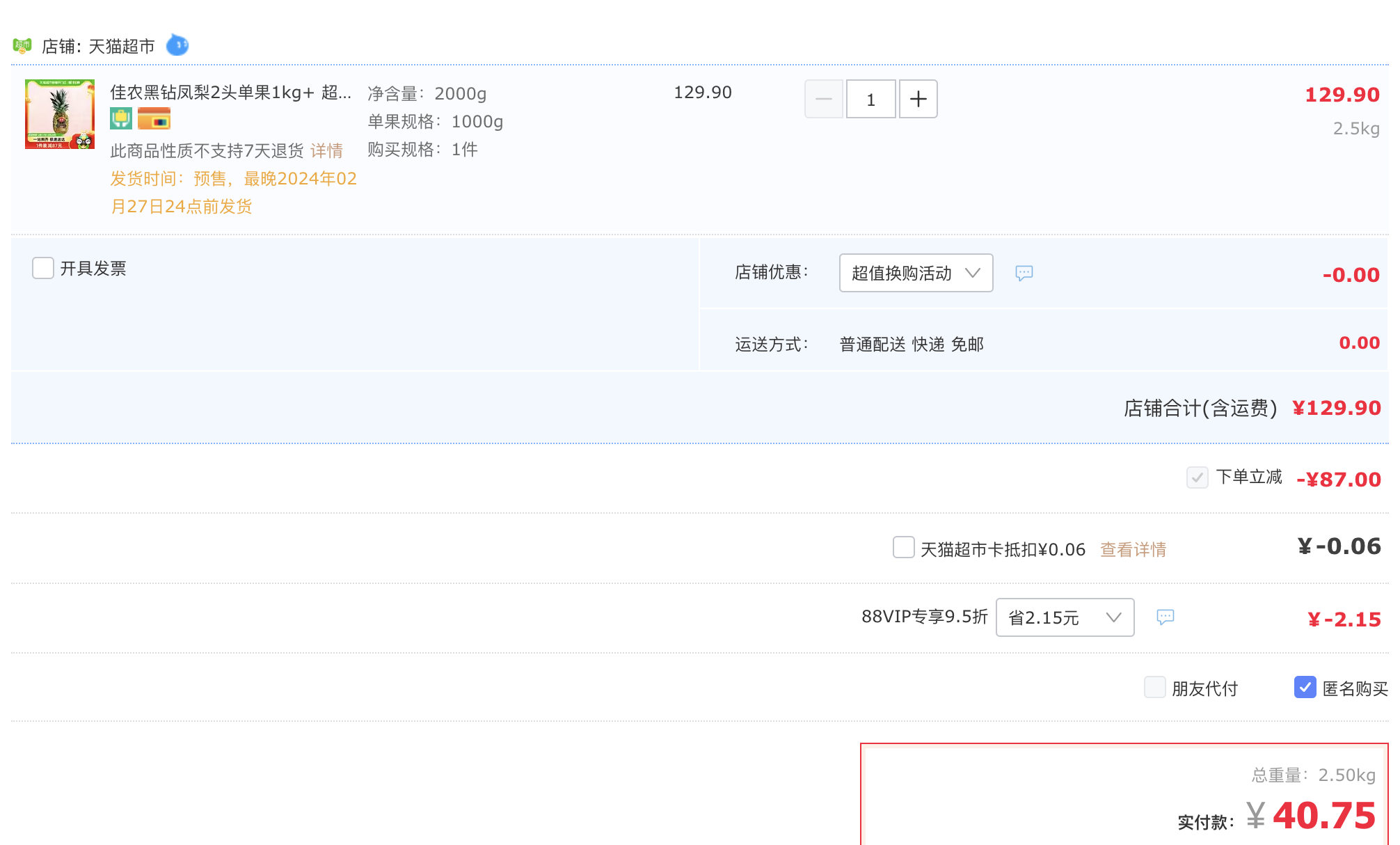This screenshot has width=1400, height=845.
Task: Open the blue Wangwang chat icon
Action: (177, 45)
